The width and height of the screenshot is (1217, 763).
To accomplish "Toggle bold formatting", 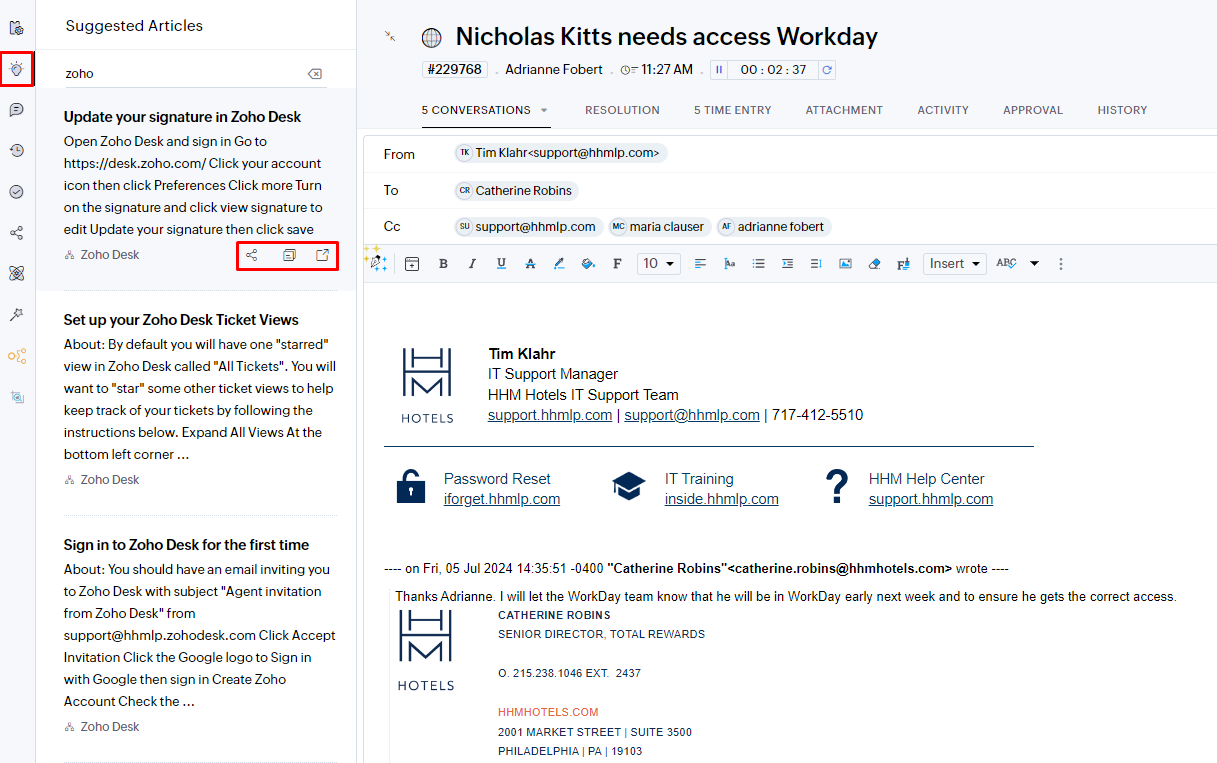I will click(443, 264).
